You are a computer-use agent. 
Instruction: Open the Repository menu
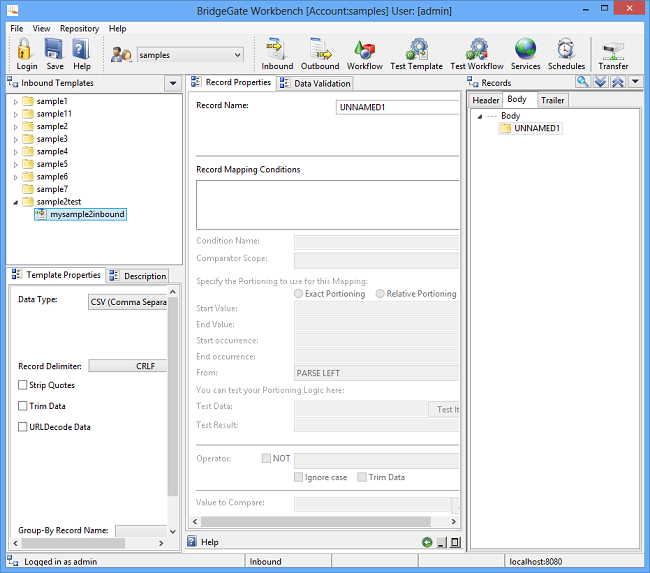coord(79,28)
